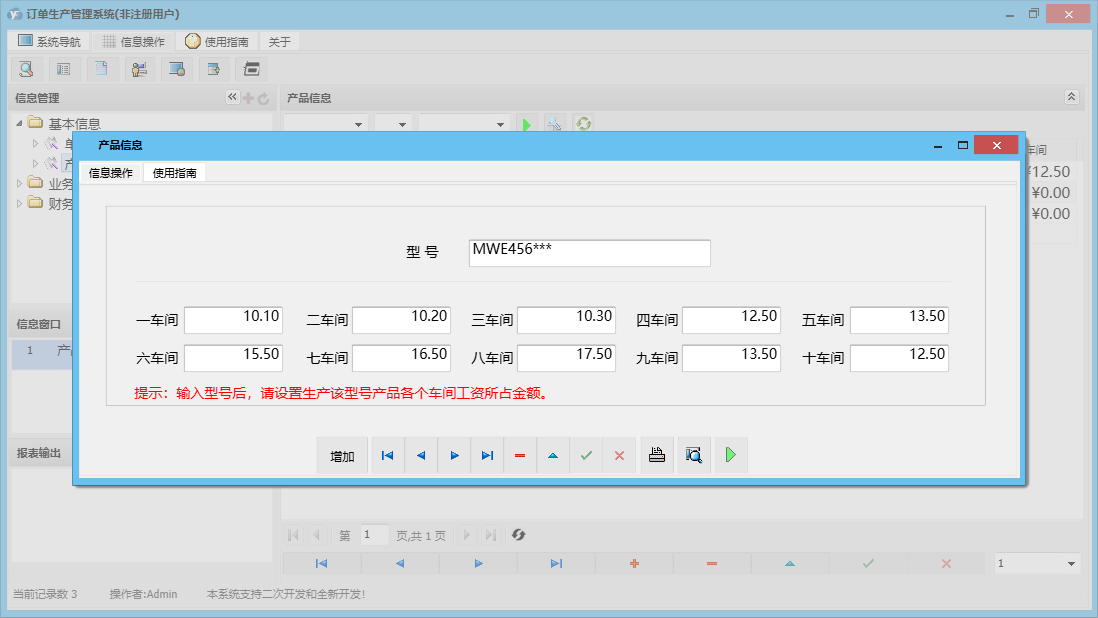The height and width of the screenshot is (618, 1098).
Task: Click the 关于 menu item
Action: pos(279,41)
